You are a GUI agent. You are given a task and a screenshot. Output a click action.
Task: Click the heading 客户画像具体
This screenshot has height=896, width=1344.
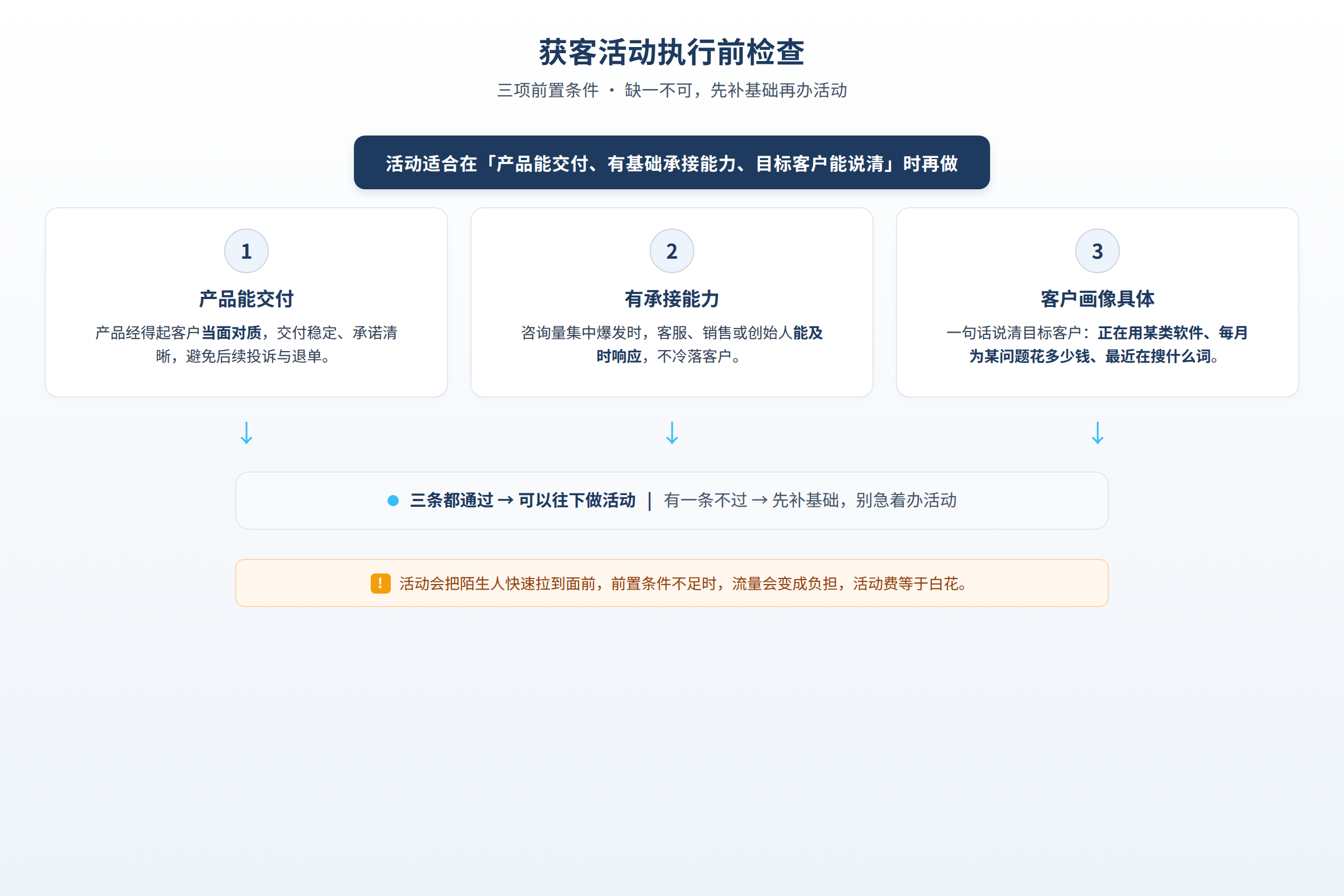tap(1097, 299)
